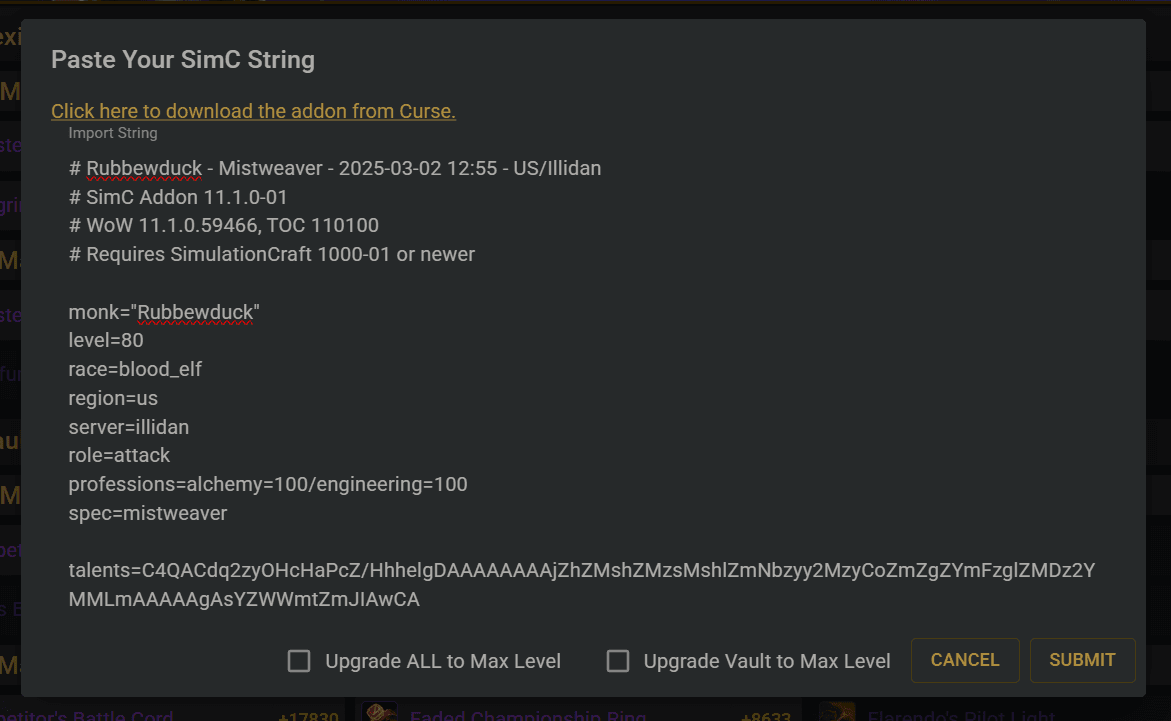The image size is (1171, 721).
Task: Click the Upgrade ALL to Max Level label
Action: click(x=443, y=661)
